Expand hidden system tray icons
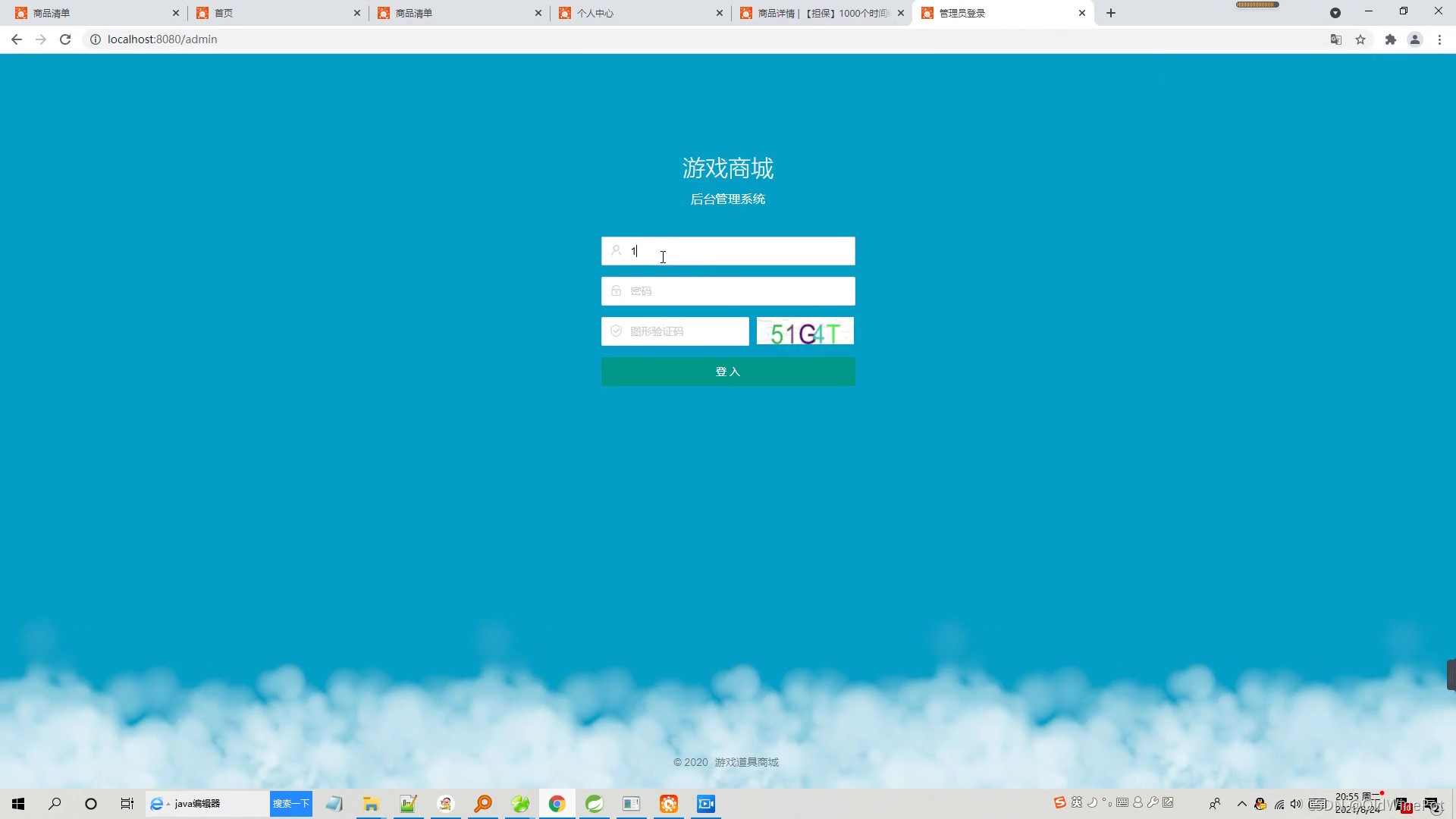 click(x=1241, y=804)
